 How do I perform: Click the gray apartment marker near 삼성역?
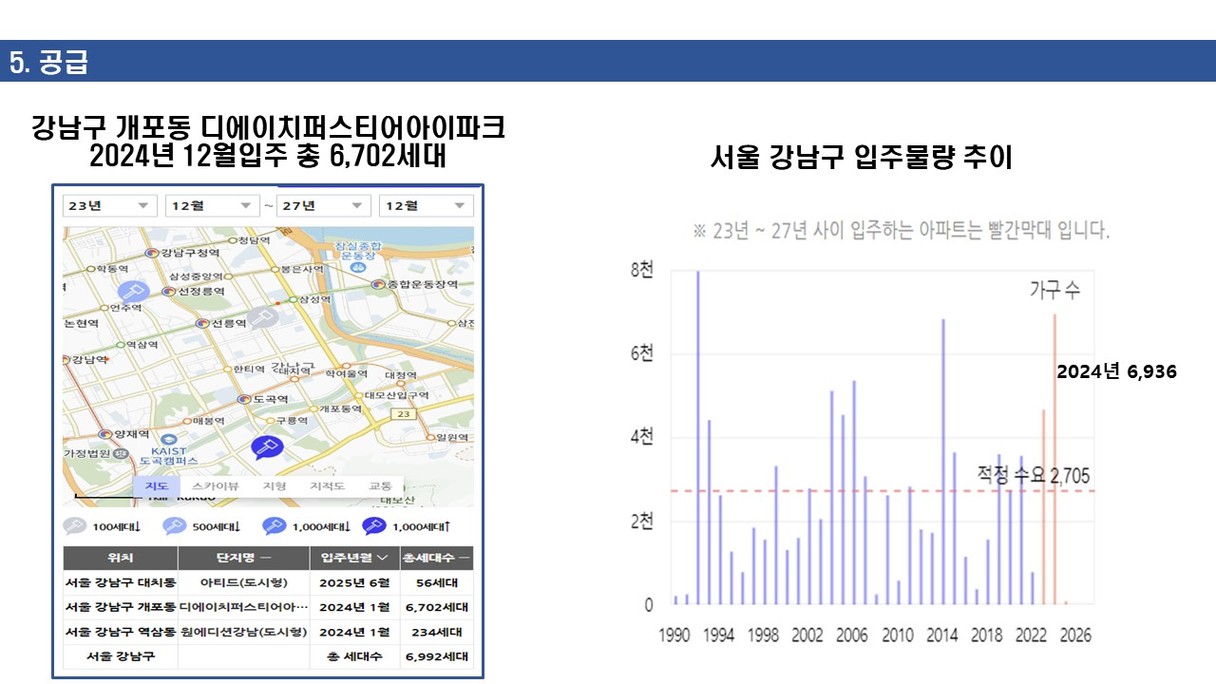(262, 319)
